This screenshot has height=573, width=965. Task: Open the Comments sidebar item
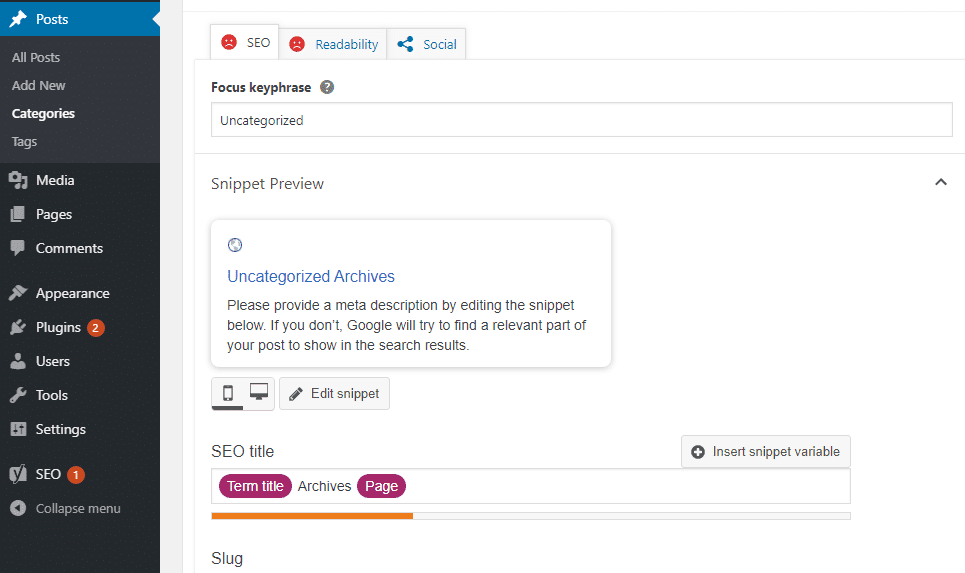pos(69,248)
